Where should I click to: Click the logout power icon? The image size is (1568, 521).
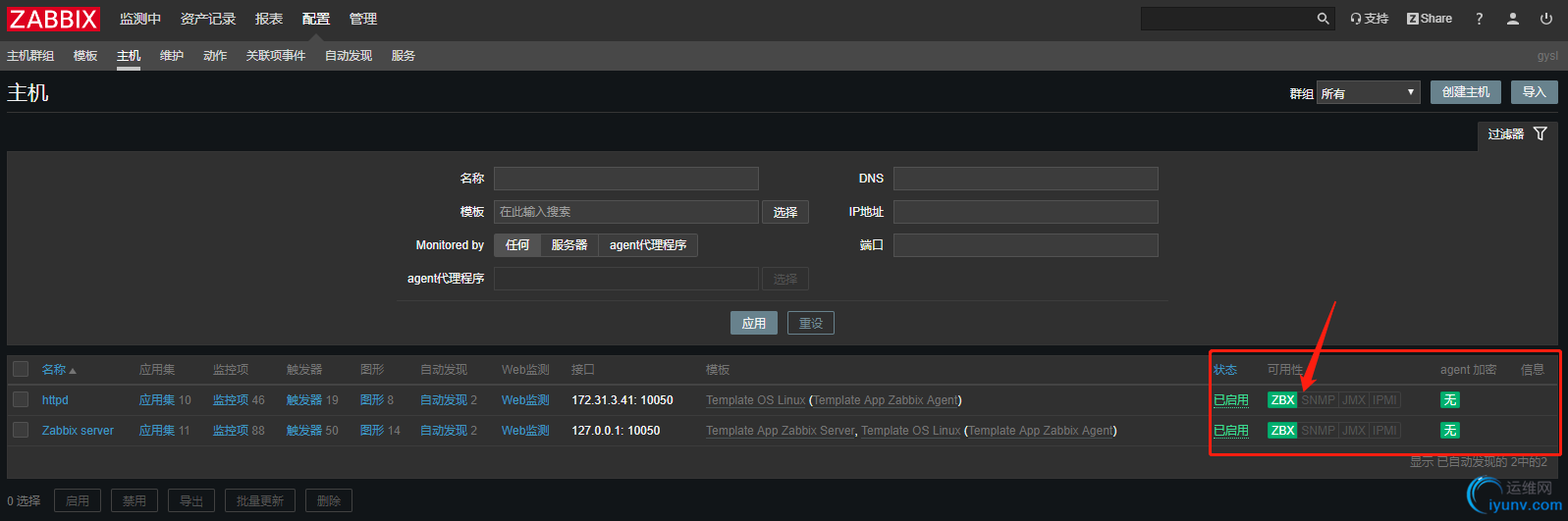click(1546, 19)
